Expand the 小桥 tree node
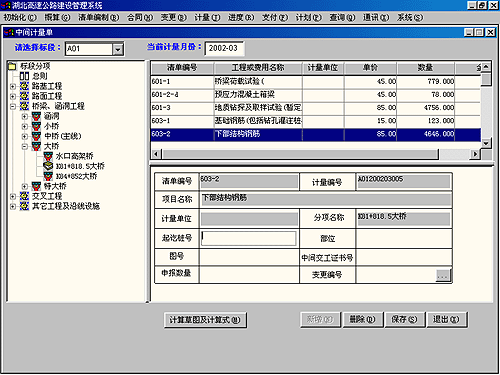 25,127
